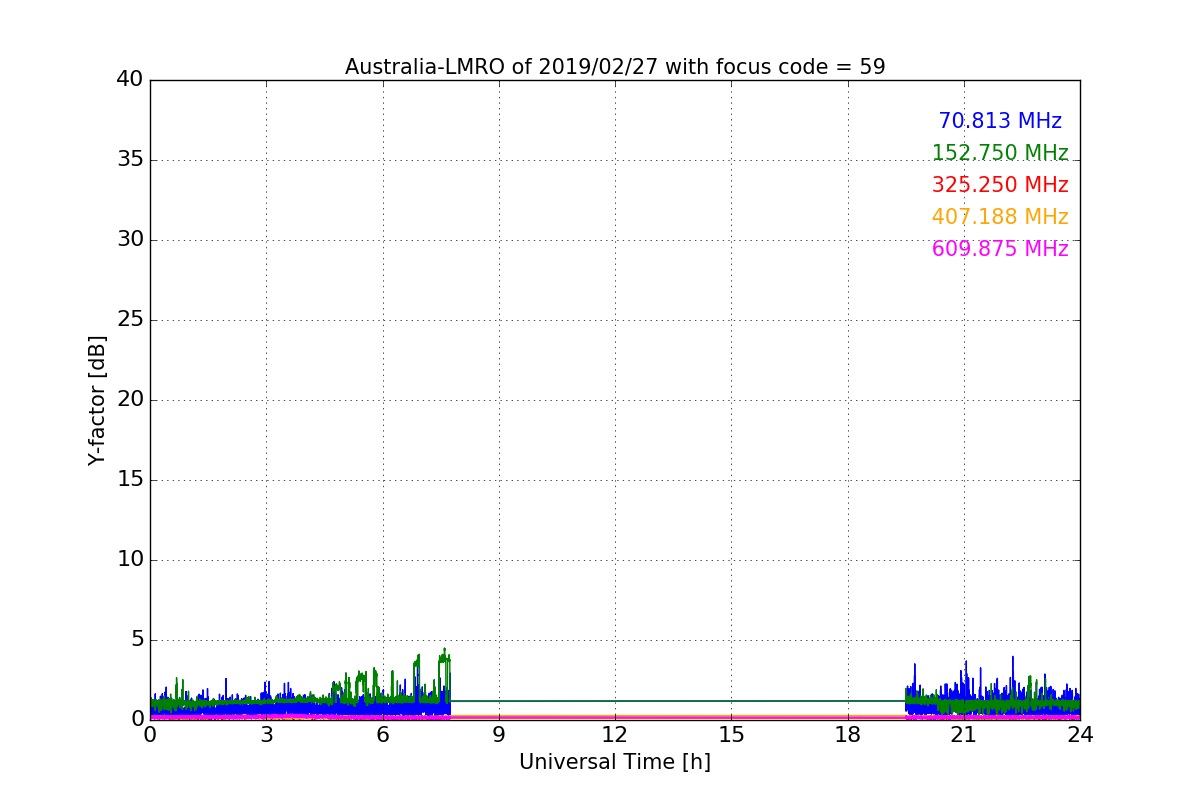Screen dimensions: 1200x800
Task: Click the flat line segment near 12 h
Action: click(x=615, y=701)
